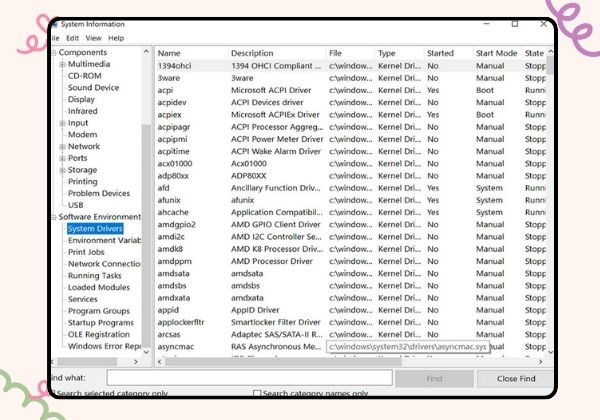Viewport: 600px width, 420px height.
Task: Expand the Network tree node
Action: [x=62, y=147]
